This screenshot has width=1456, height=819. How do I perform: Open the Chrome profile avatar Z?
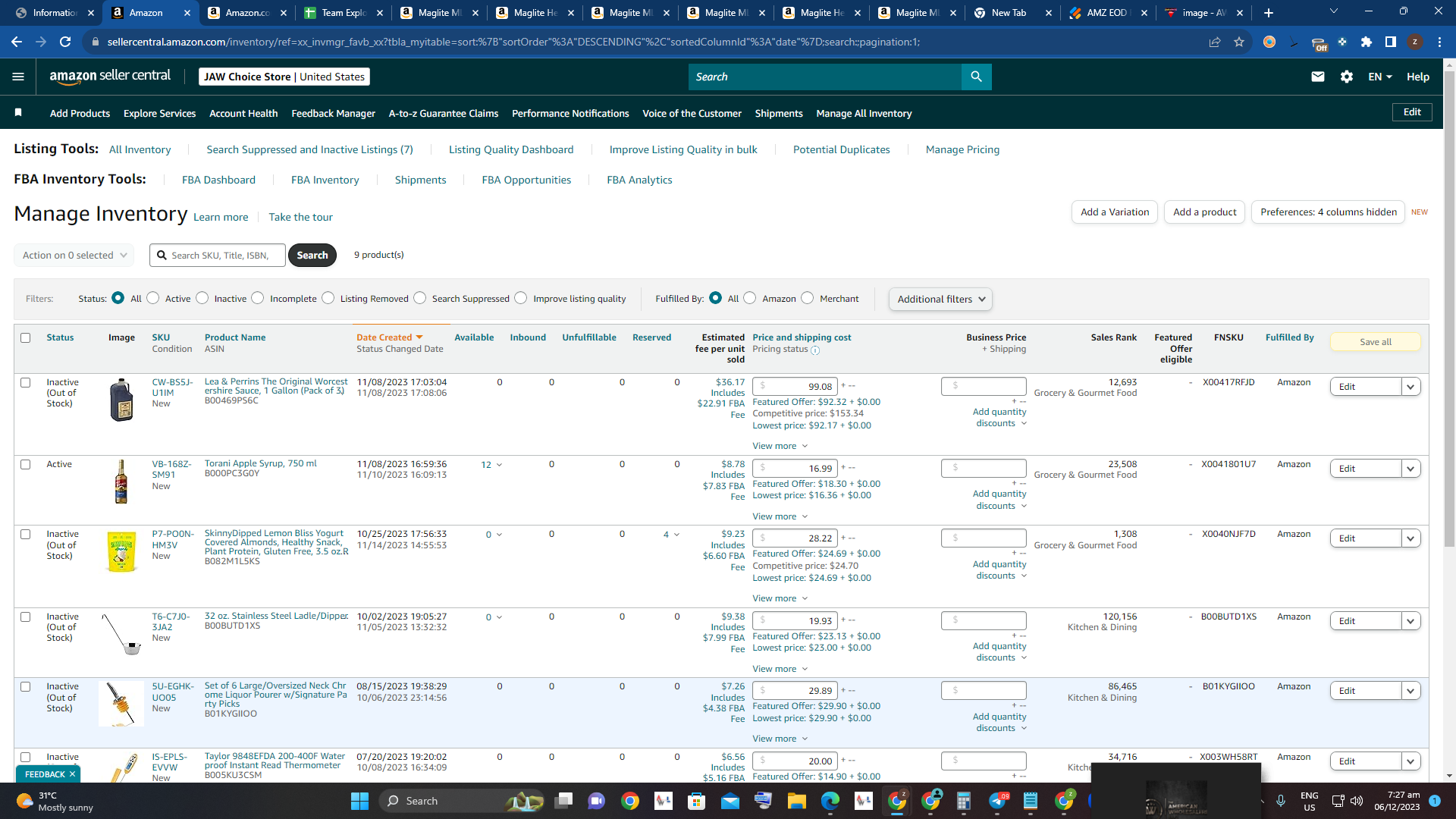point(1415,42)
